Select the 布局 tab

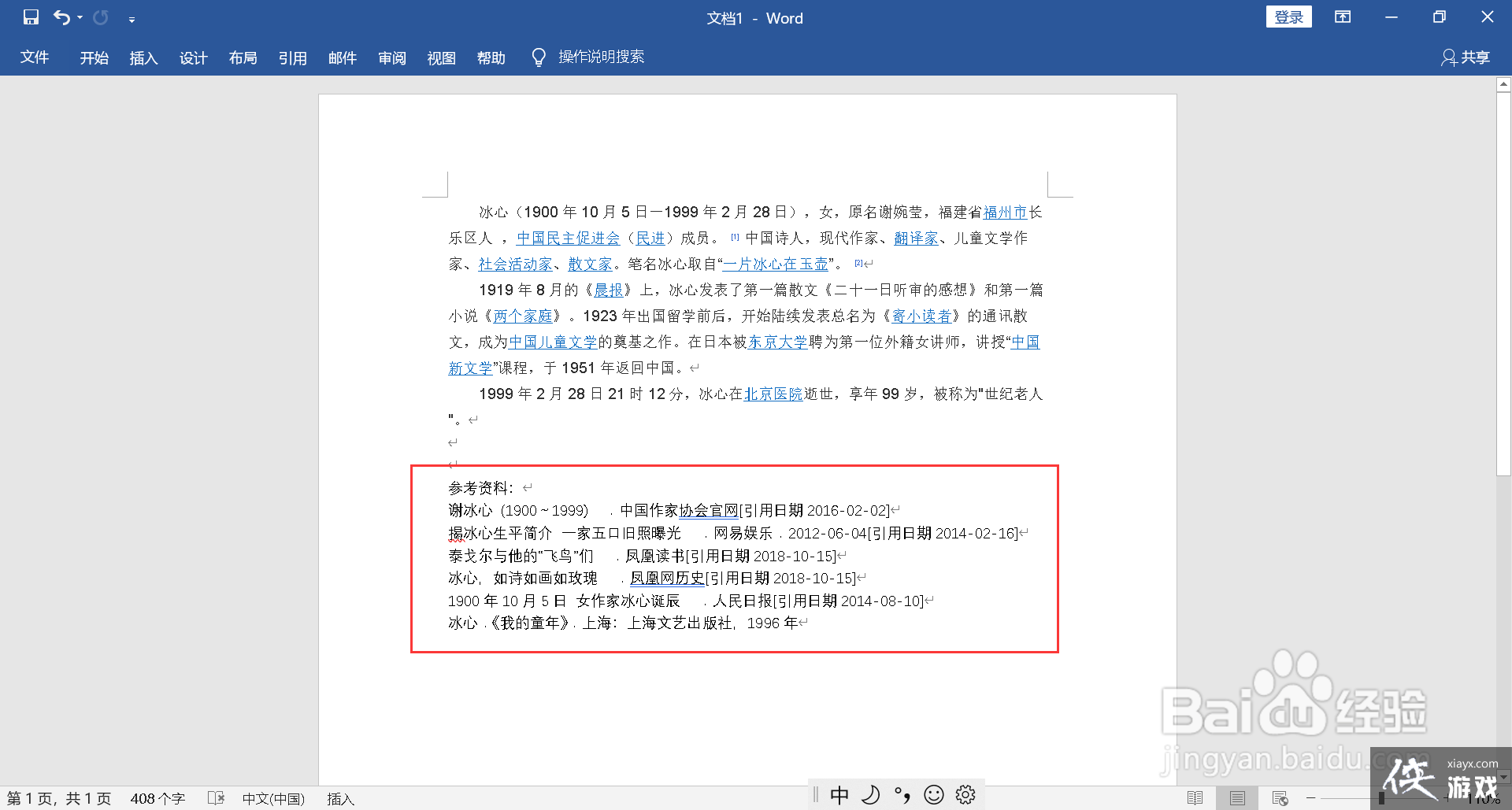point(243,57)
